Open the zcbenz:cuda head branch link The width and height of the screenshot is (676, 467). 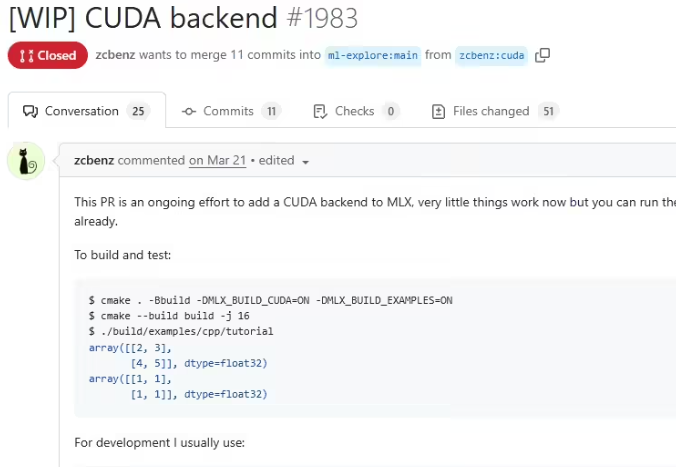tap(492, 56)
